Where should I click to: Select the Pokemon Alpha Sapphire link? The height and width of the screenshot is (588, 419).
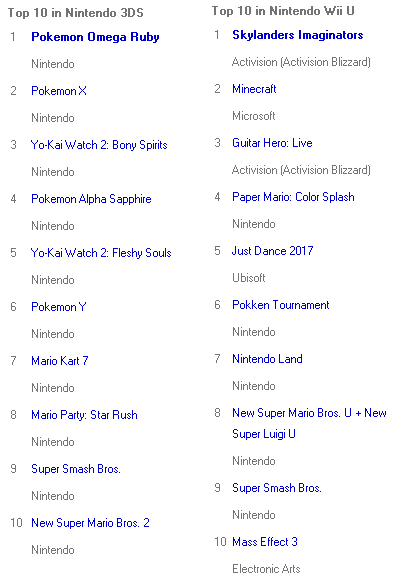pyautogui.click(x=91, y=199)
